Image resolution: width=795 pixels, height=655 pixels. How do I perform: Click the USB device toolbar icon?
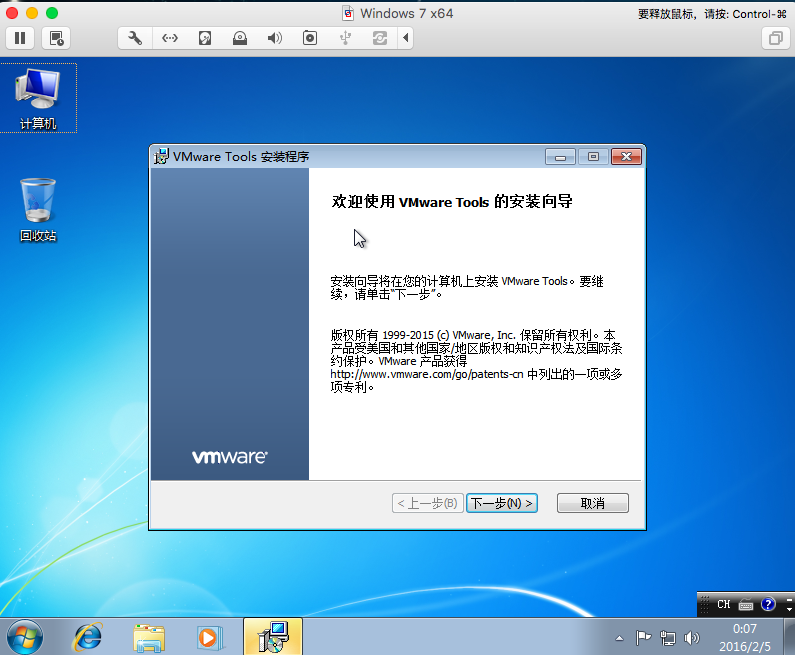point(345,38)
